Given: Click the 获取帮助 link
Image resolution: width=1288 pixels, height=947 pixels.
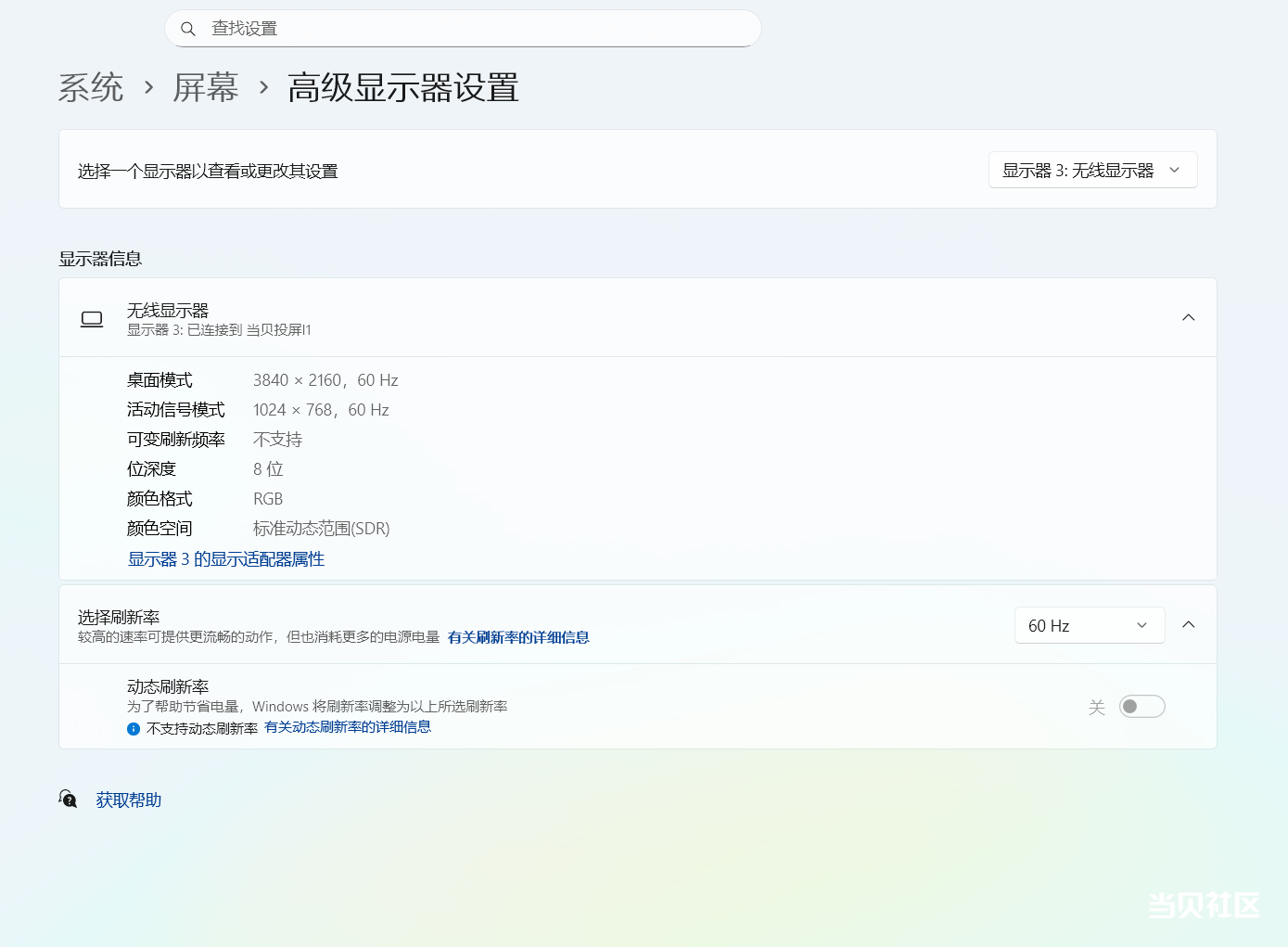Looking at the screenshot, I should coord(129,800).
